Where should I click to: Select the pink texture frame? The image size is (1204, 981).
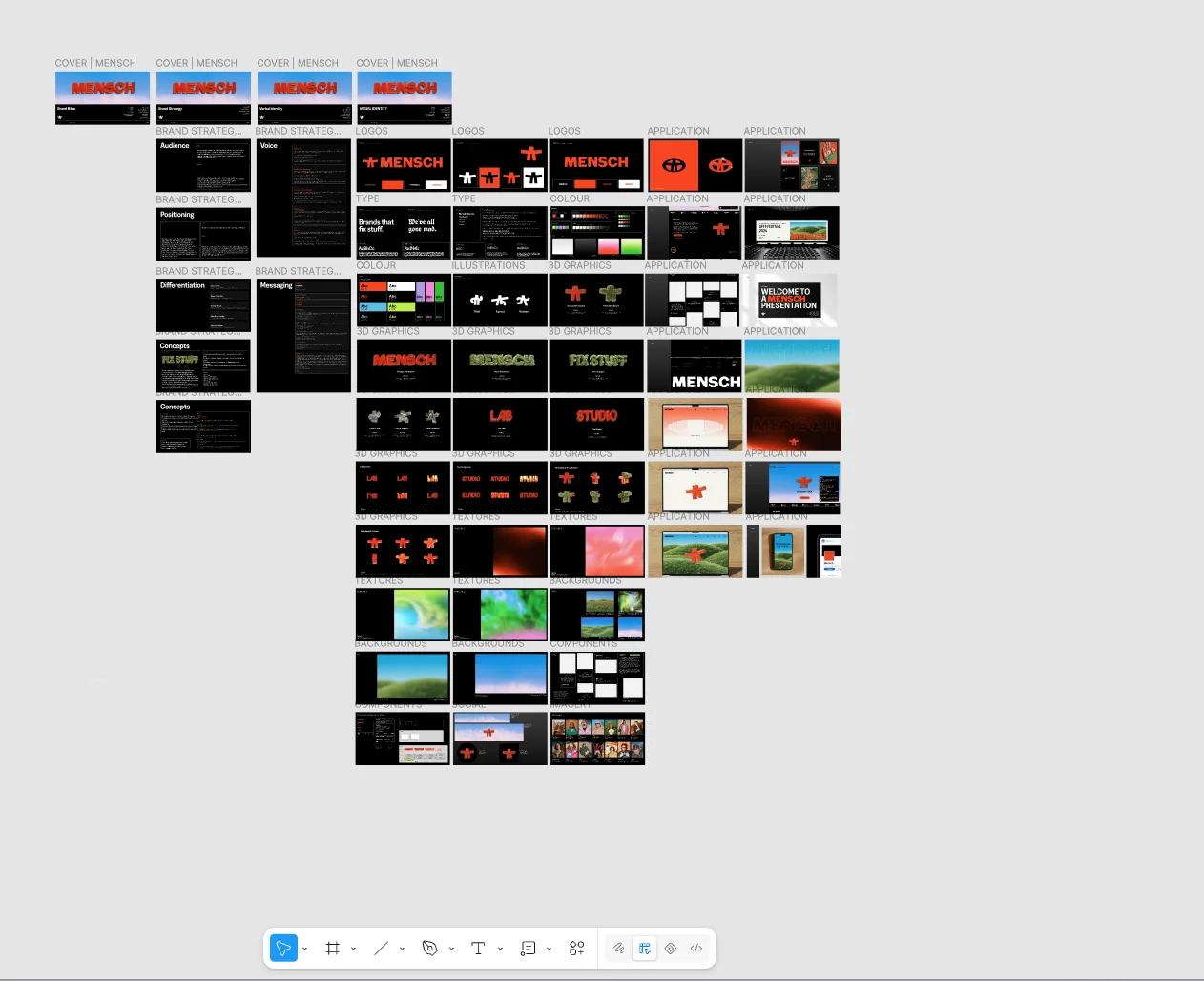597,552
